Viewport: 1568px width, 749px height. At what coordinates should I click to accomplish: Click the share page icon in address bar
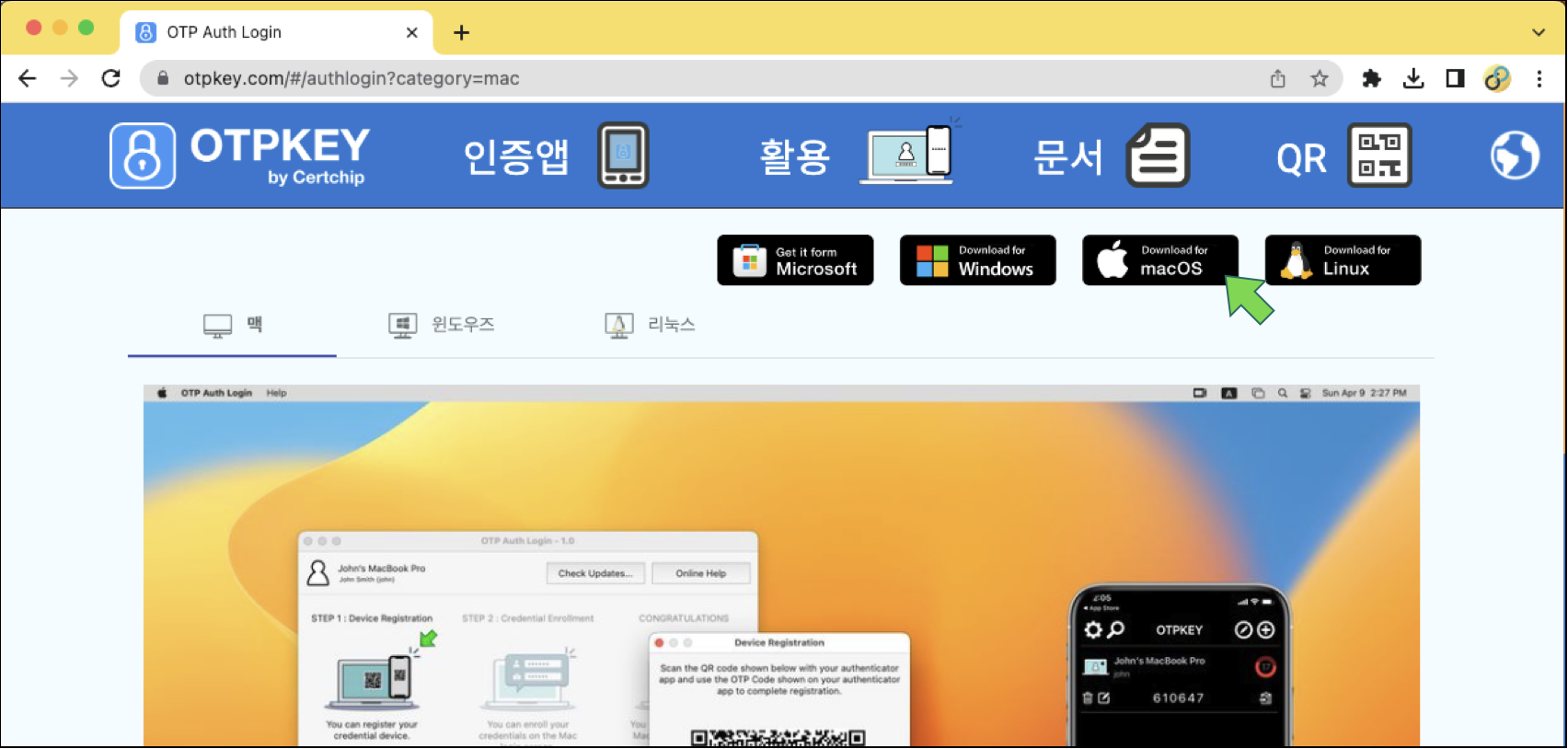click(x=1278, y=79)
